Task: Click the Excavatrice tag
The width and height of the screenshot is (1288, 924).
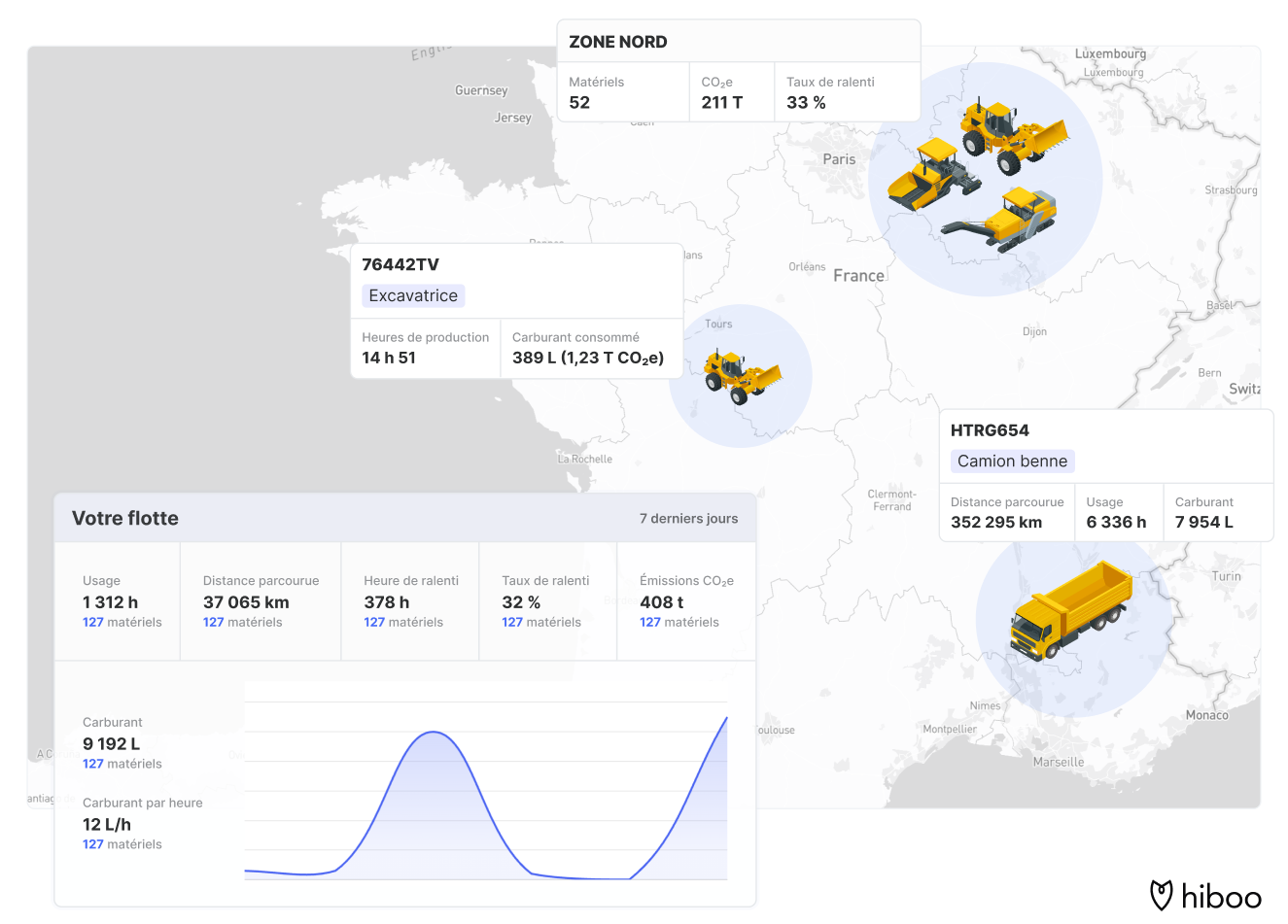Action: click(413, 295)
